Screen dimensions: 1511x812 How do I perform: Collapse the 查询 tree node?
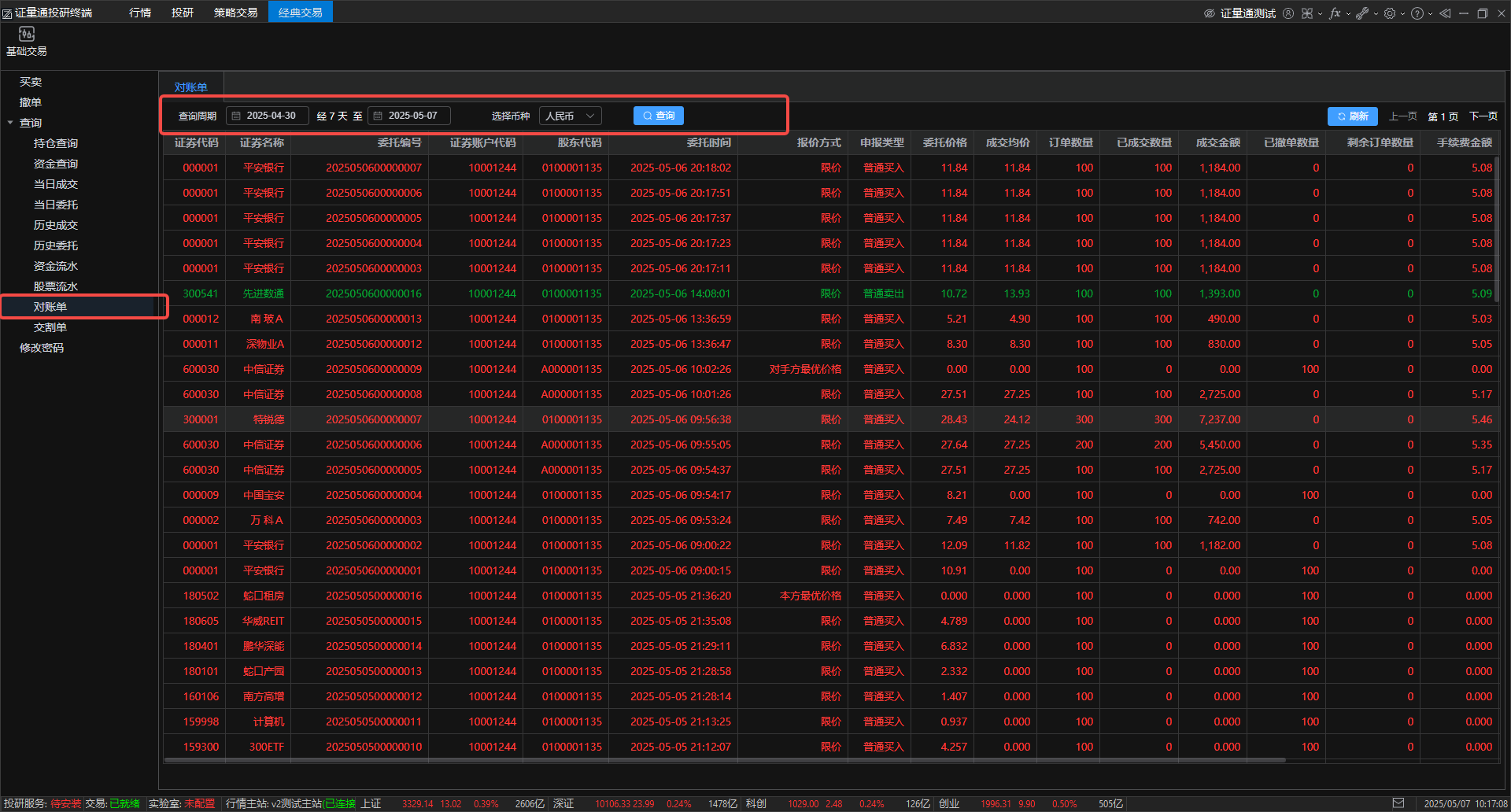tap(11, 123)
